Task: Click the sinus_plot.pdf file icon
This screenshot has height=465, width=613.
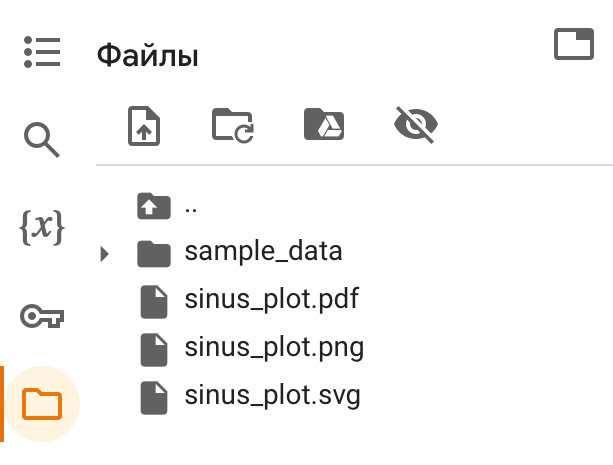Action: coord(153,300)
